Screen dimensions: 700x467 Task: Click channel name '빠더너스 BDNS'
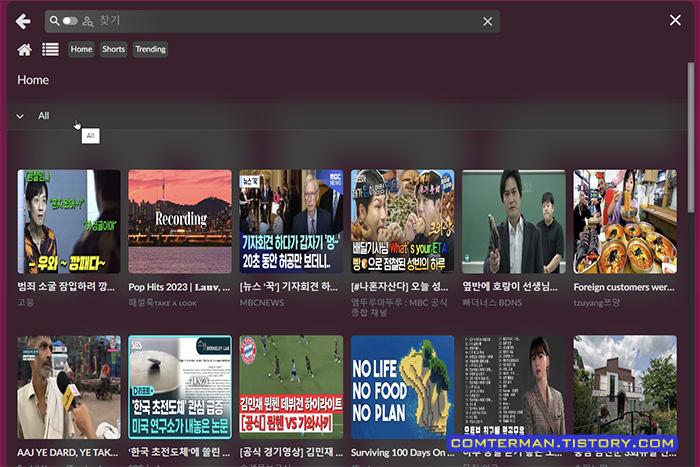tap(492, 302)
